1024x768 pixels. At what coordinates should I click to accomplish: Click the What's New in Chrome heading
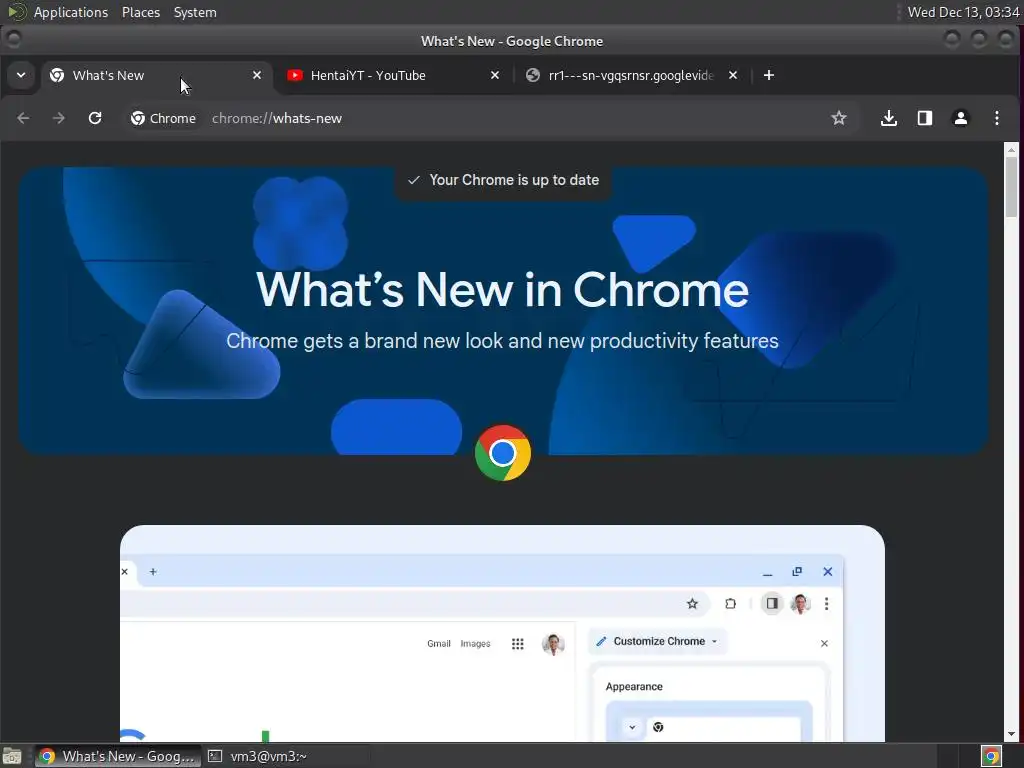point(502,289)
